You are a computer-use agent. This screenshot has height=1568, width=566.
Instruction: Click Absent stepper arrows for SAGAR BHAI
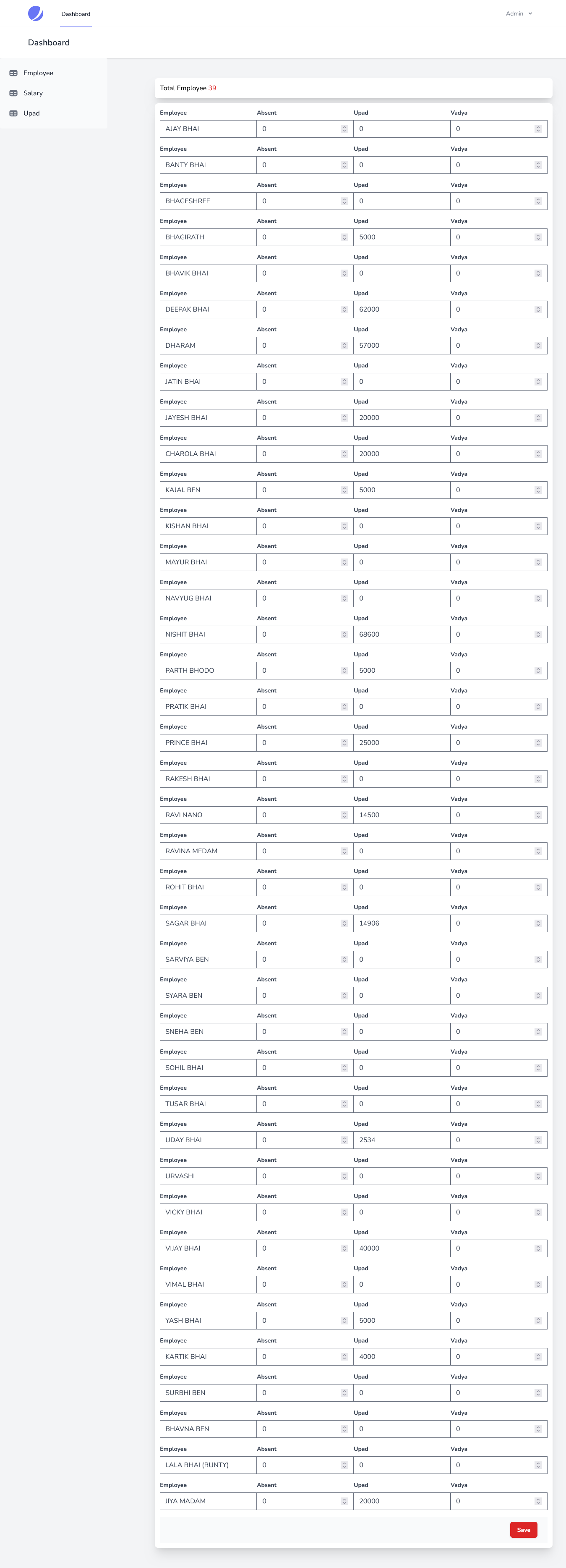pos(344,923)
